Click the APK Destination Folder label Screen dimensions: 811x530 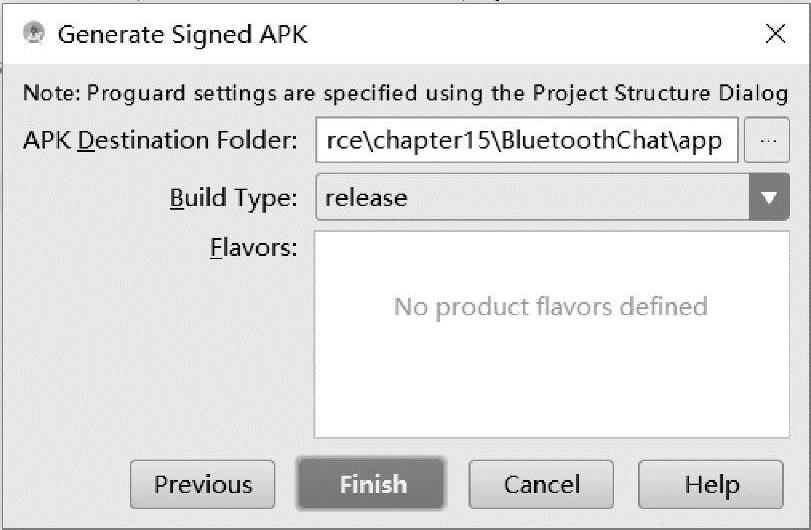coord(160,141)
